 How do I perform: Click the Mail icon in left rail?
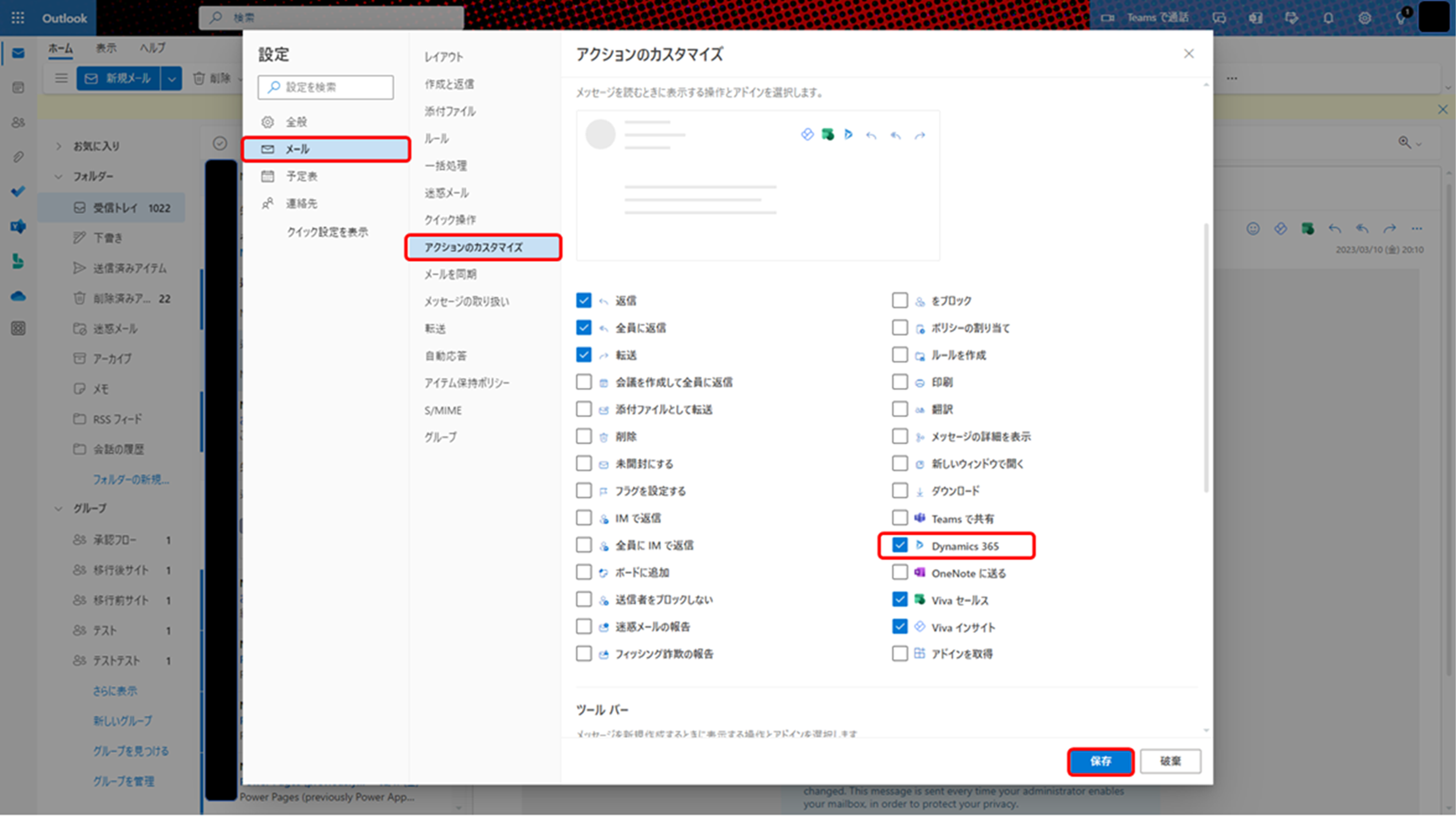(18, 53)
